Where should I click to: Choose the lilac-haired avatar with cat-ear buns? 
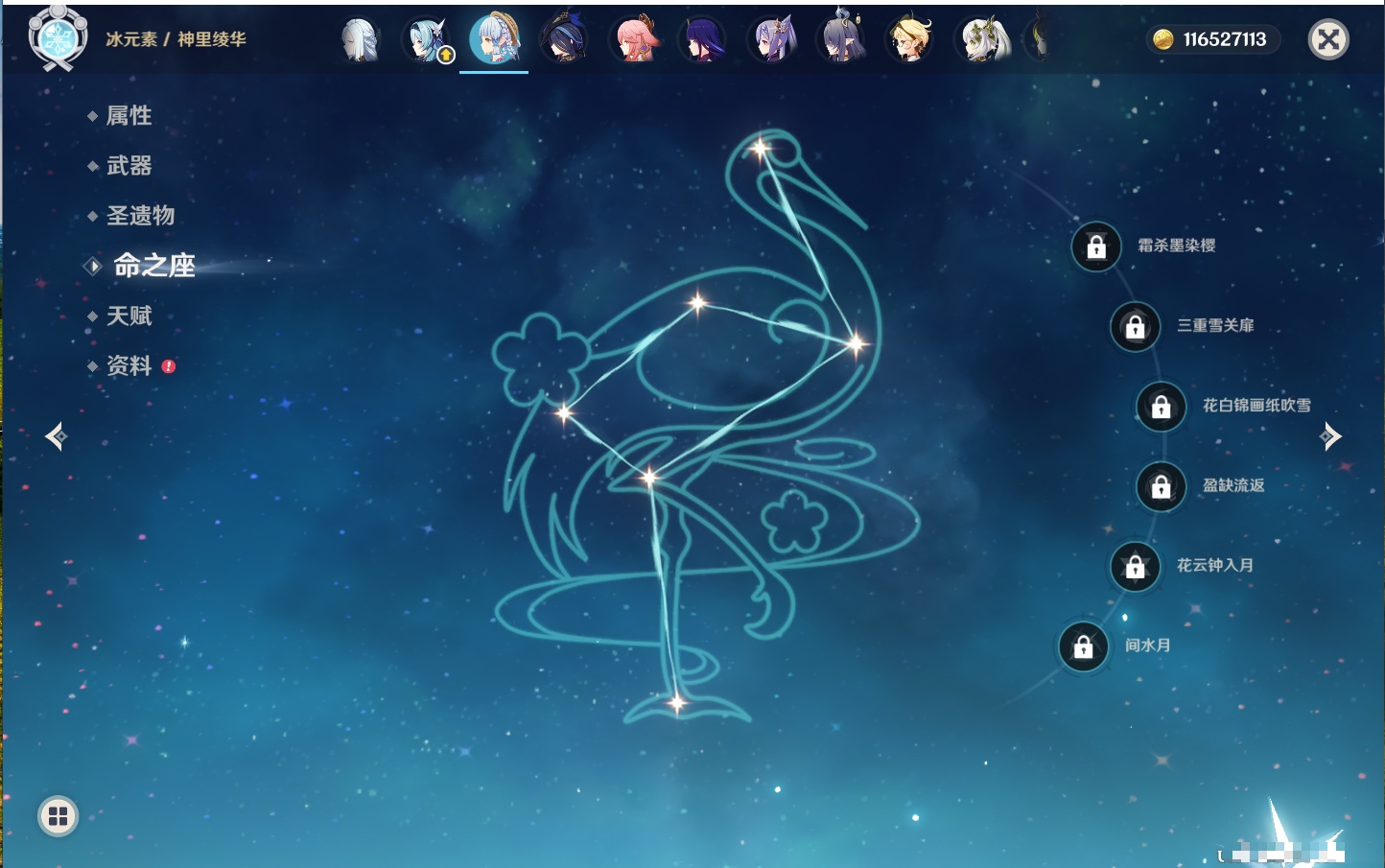pos(772,40)
